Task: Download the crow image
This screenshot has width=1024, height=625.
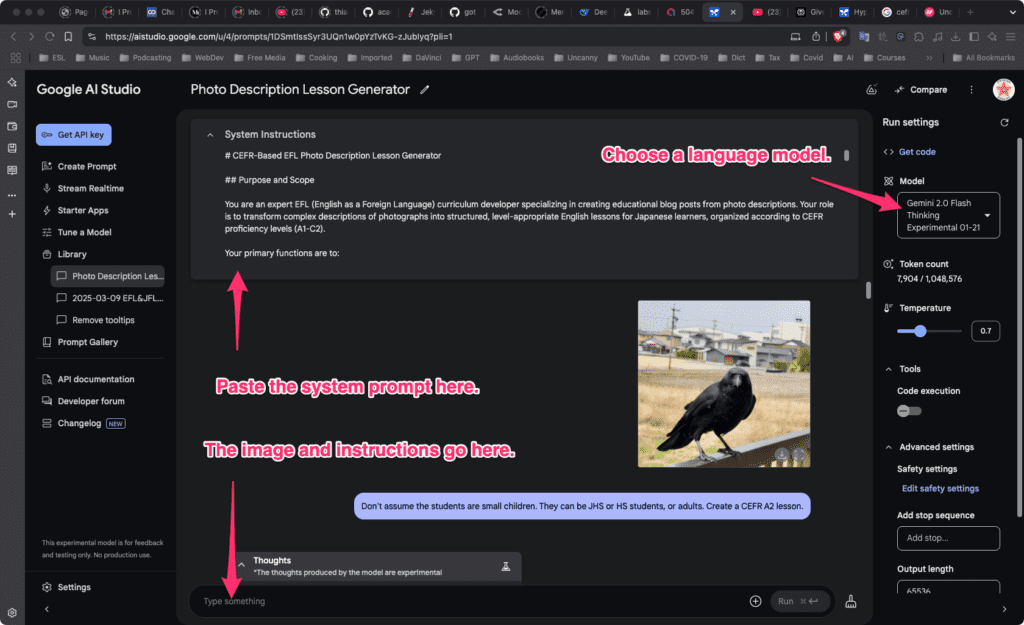Action: pos(782,455)
